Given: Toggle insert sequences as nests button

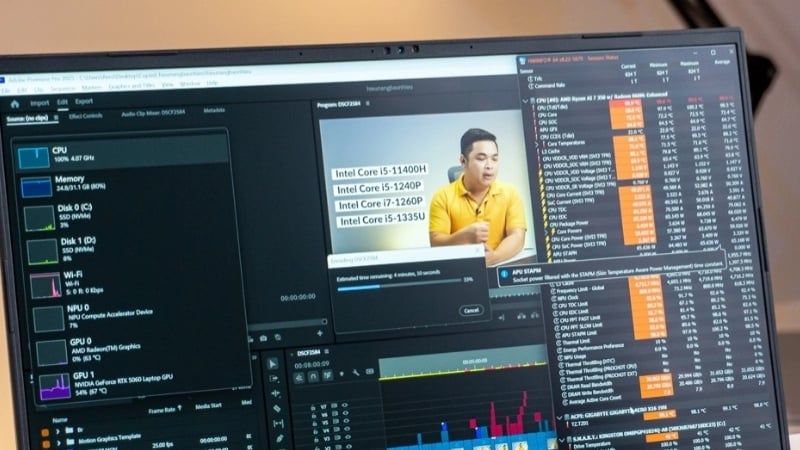Looking at the screenshot, I should point(299,378).
